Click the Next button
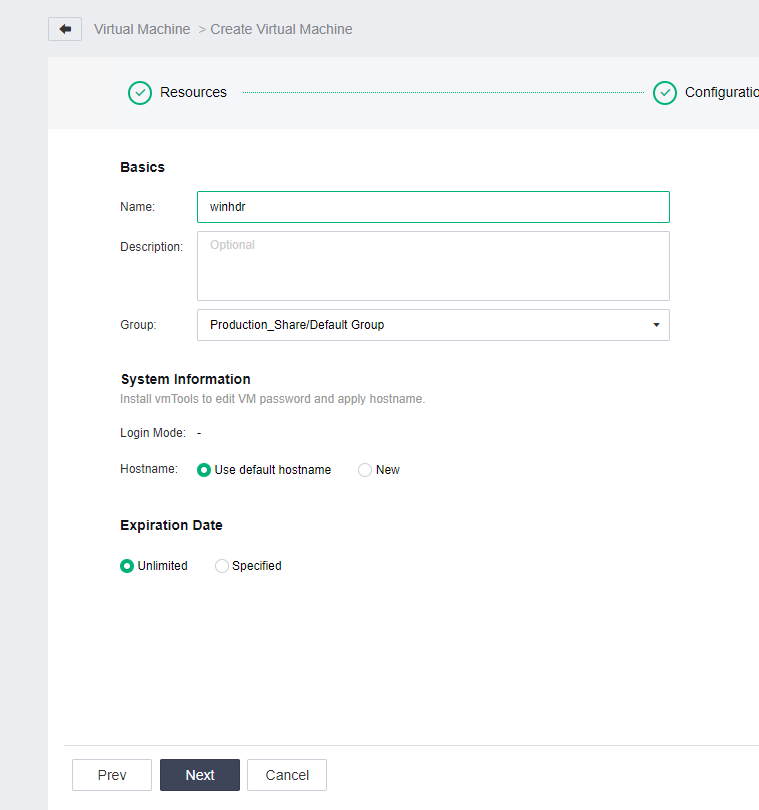Screen dimensions: 759x810 pos(200,775)
